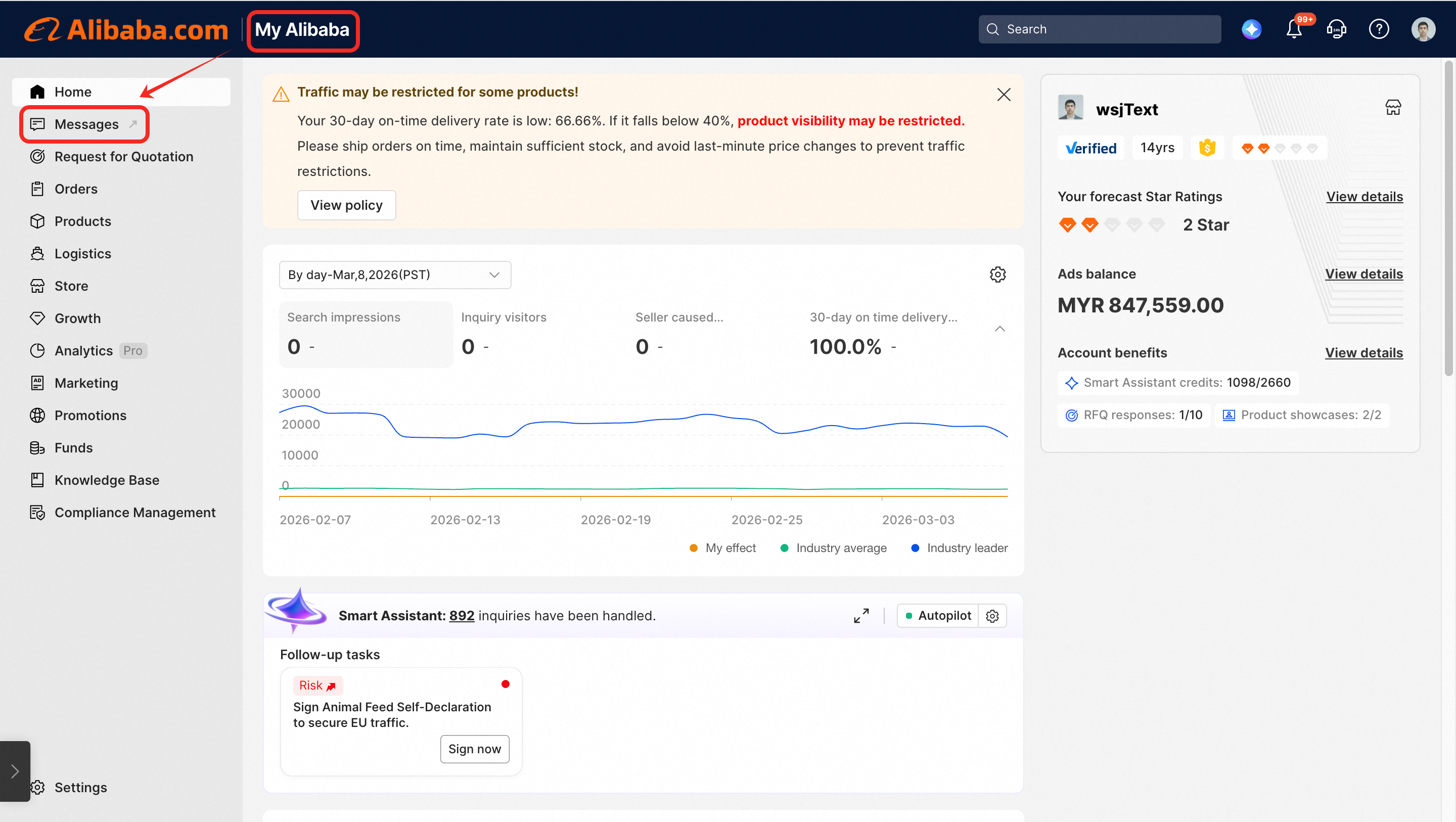Open the 892 handled inquiries link
Viewport: 1456px width, 822px height.
(461, 616)
